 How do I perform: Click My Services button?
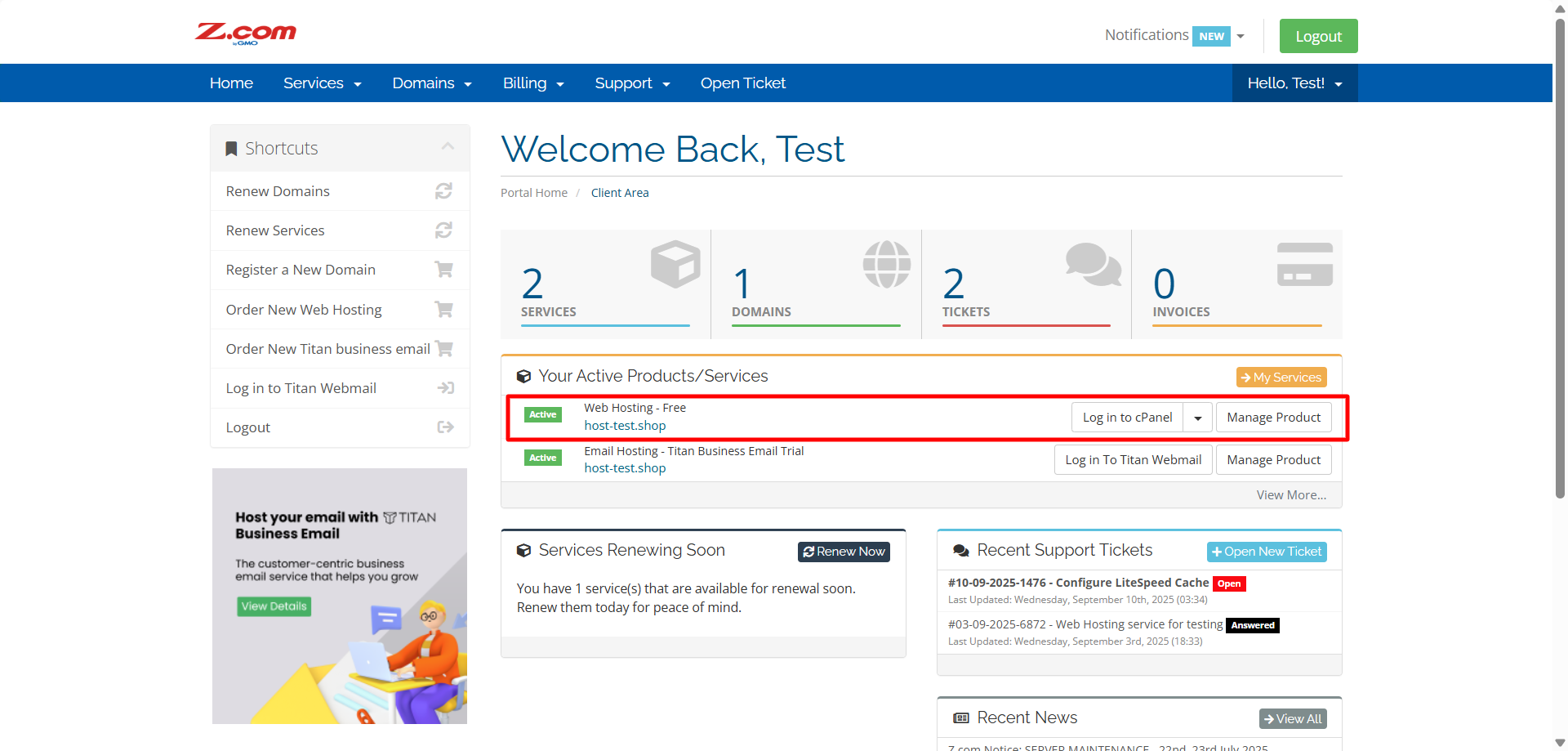click(1281, 377)
